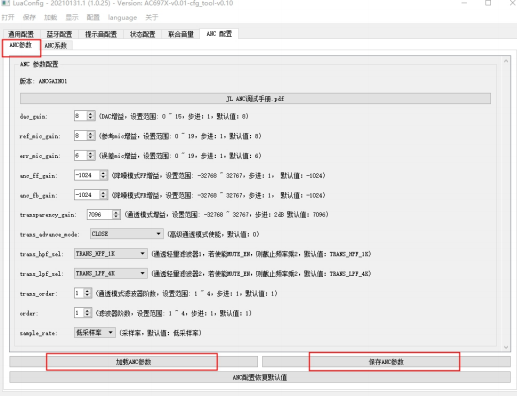Image resolution: width=517 pixels, height=396 pixels.
Task: Switch to the 联合音量 tab
Action: pyautogui.click(x=181, y=34)
